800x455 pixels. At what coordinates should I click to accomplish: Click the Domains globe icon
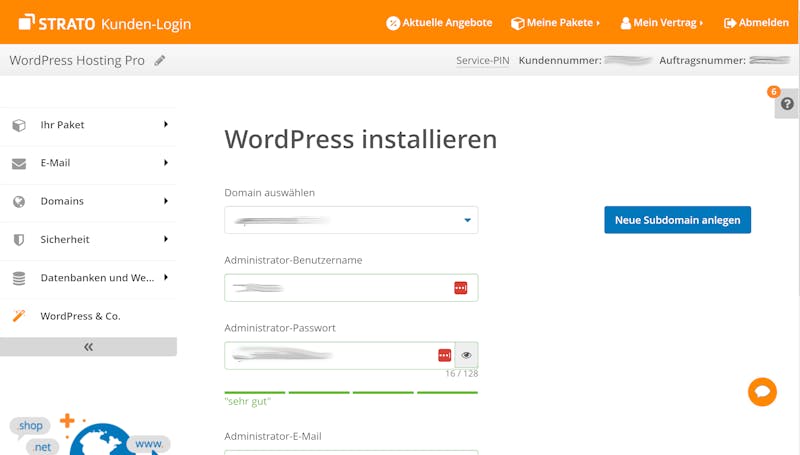click(19, 201)
